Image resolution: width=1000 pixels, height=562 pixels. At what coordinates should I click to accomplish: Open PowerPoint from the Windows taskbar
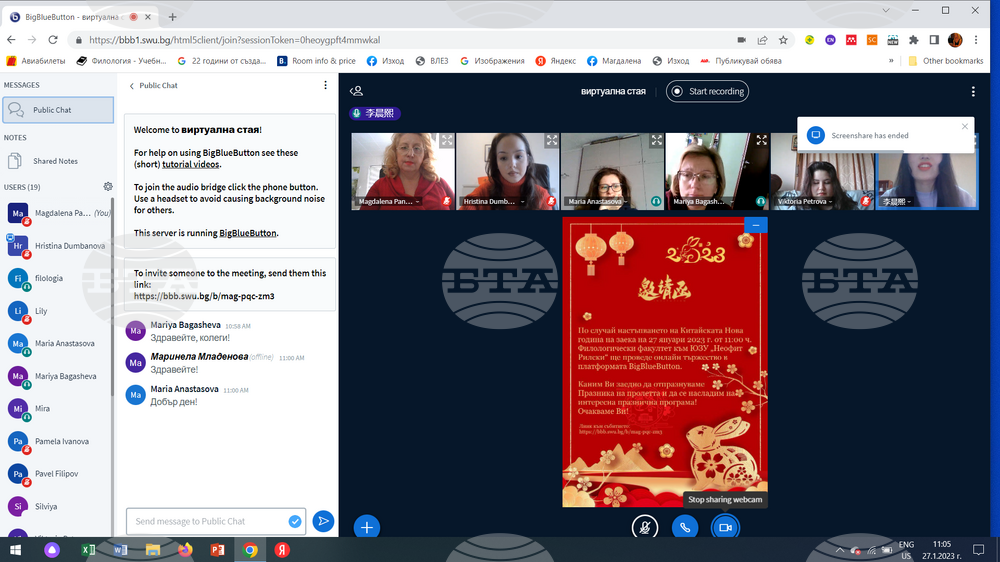point(217,550)
